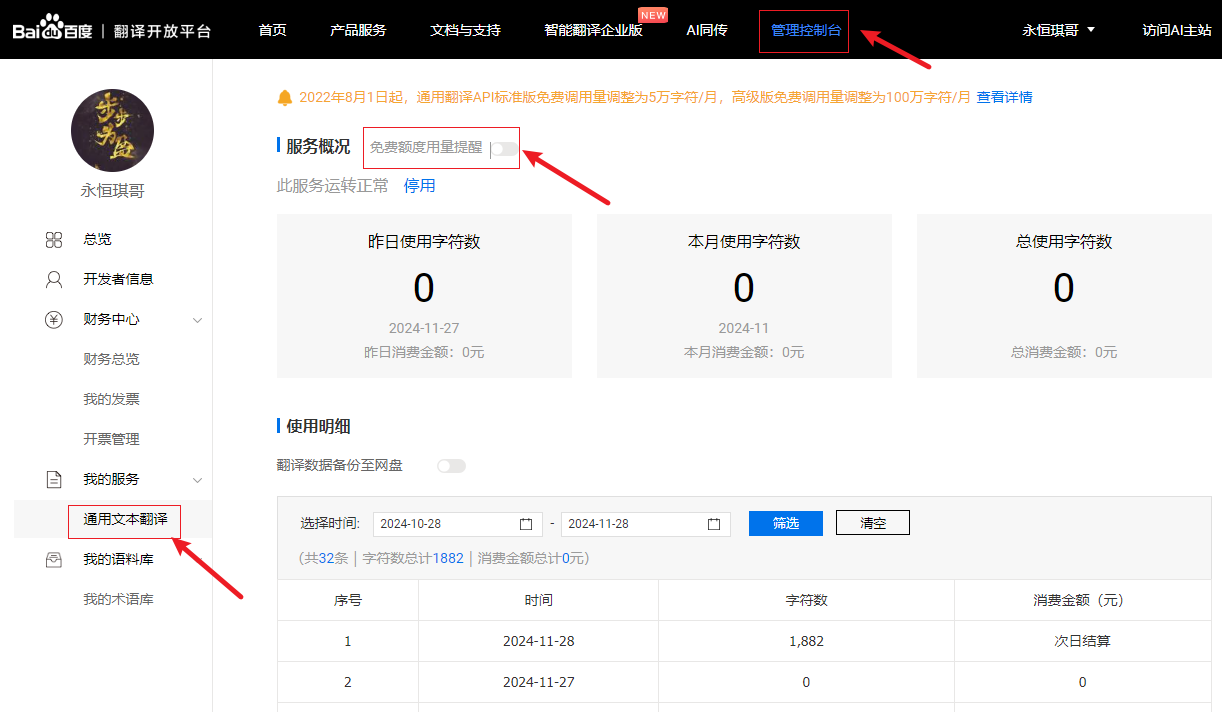Viewport: 1222px width, 712px height.
Task: Open 财务总览 in the sidebar
Action: point(111,359)
